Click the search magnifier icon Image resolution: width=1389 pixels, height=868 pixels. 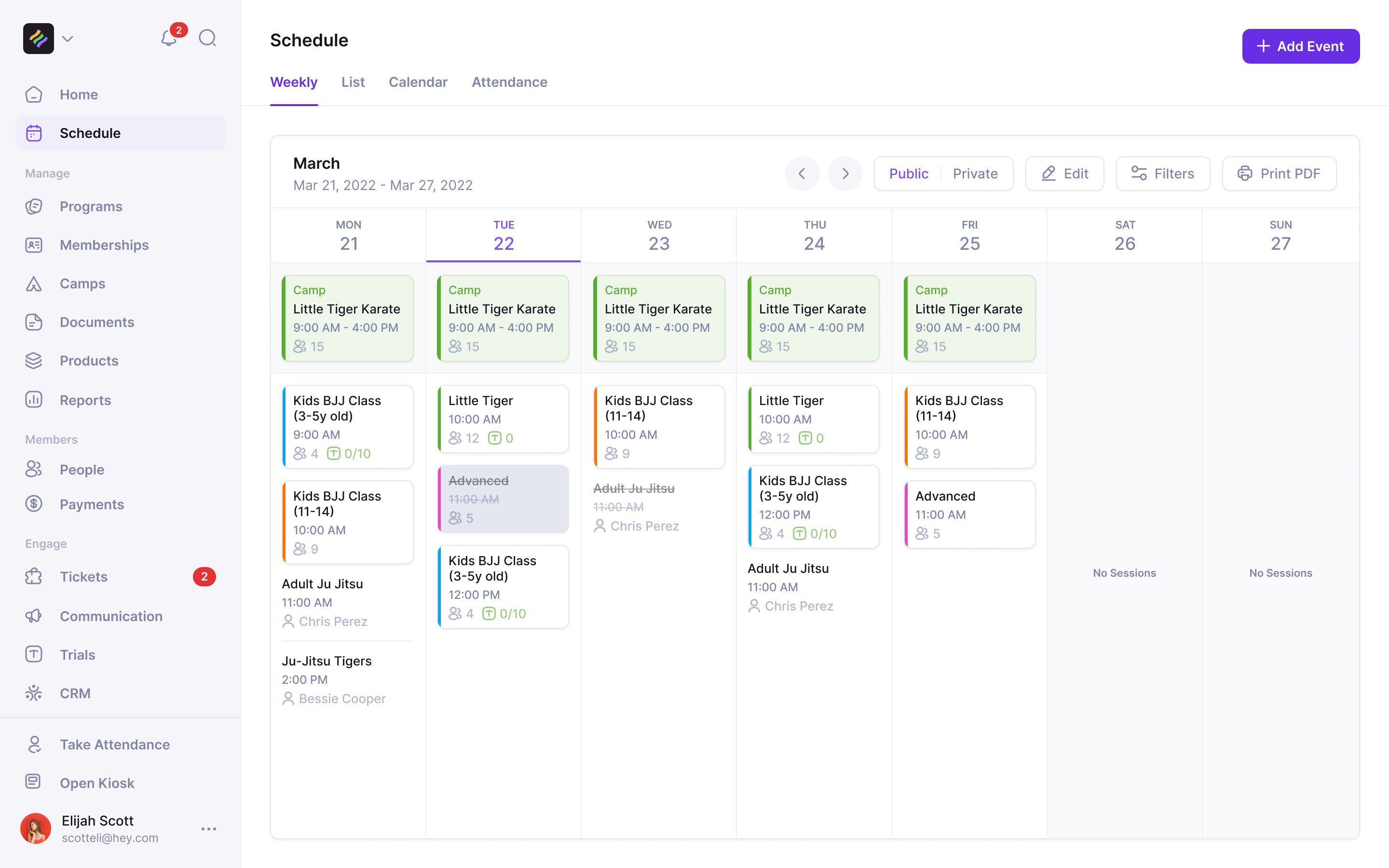click(207, 39)
